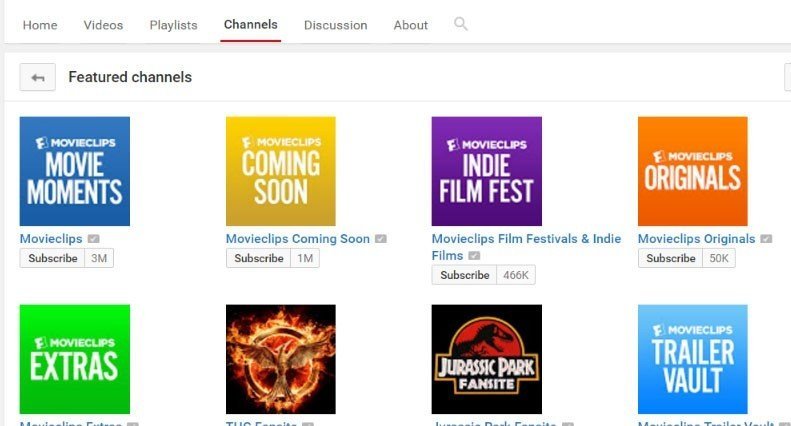The width and height of the screenshot is (791, 426).
Task: Click the Movieclips Originals name link
Action: pos(697,239)
